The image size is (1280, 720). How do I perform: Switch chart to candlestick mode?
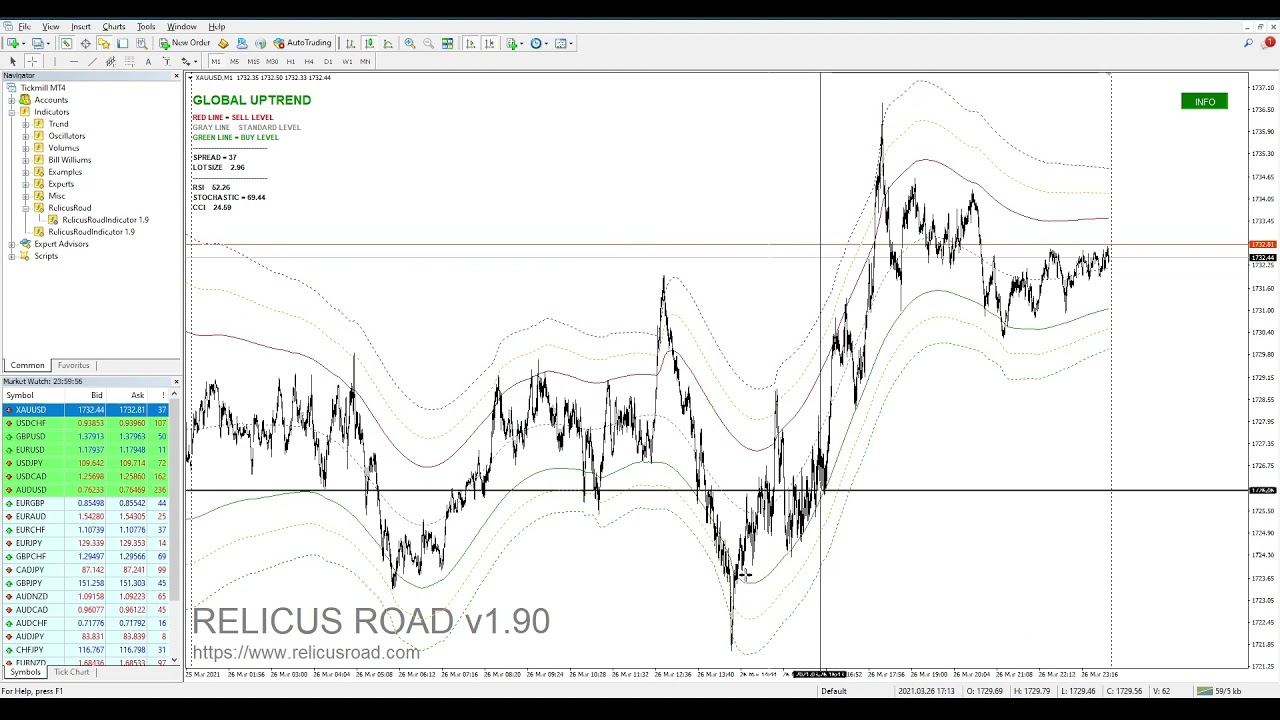tap(369, 43)
